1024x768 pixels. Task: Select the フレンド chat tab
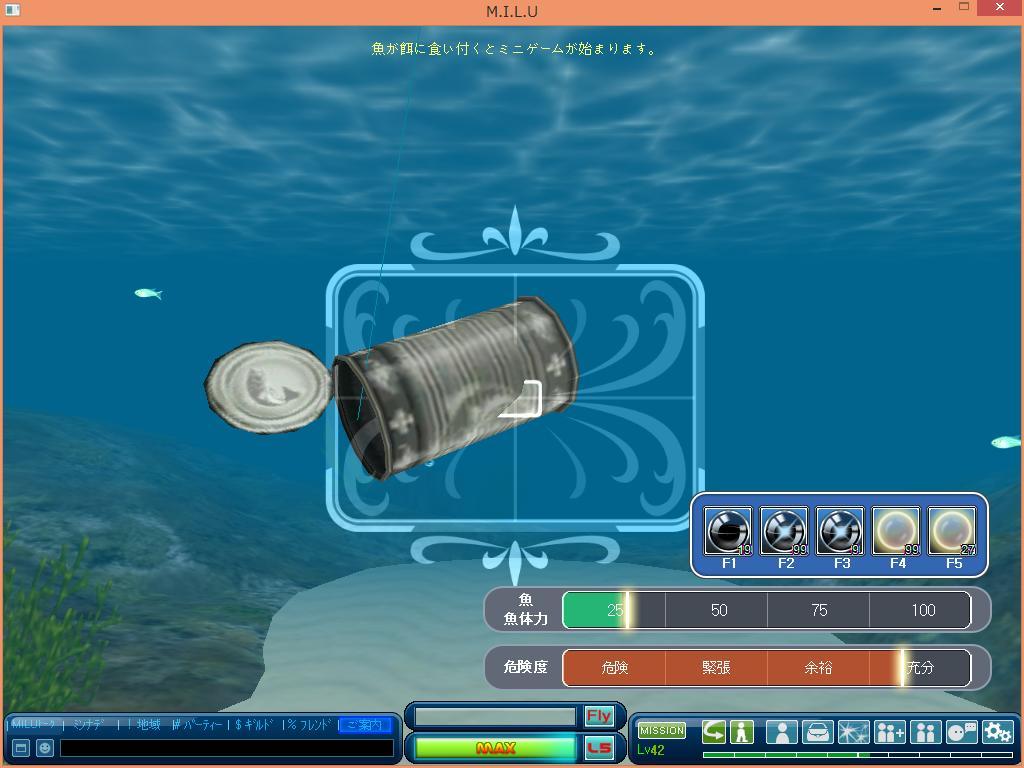click(311, 724)
